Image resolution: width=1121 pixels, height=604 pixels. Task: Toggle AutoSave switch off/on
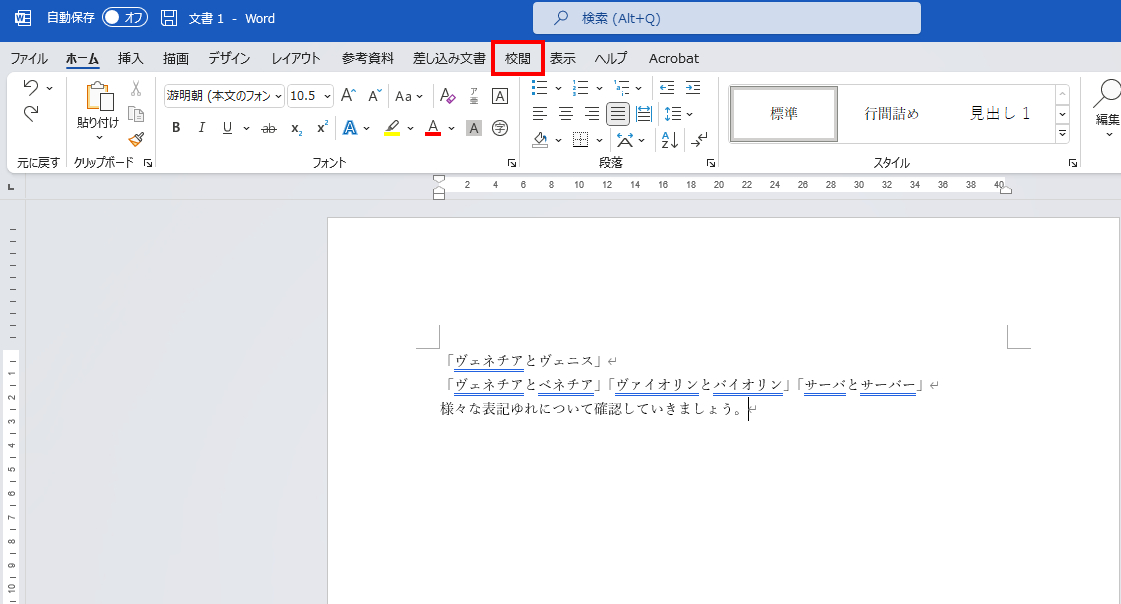(x=124, y=17)
